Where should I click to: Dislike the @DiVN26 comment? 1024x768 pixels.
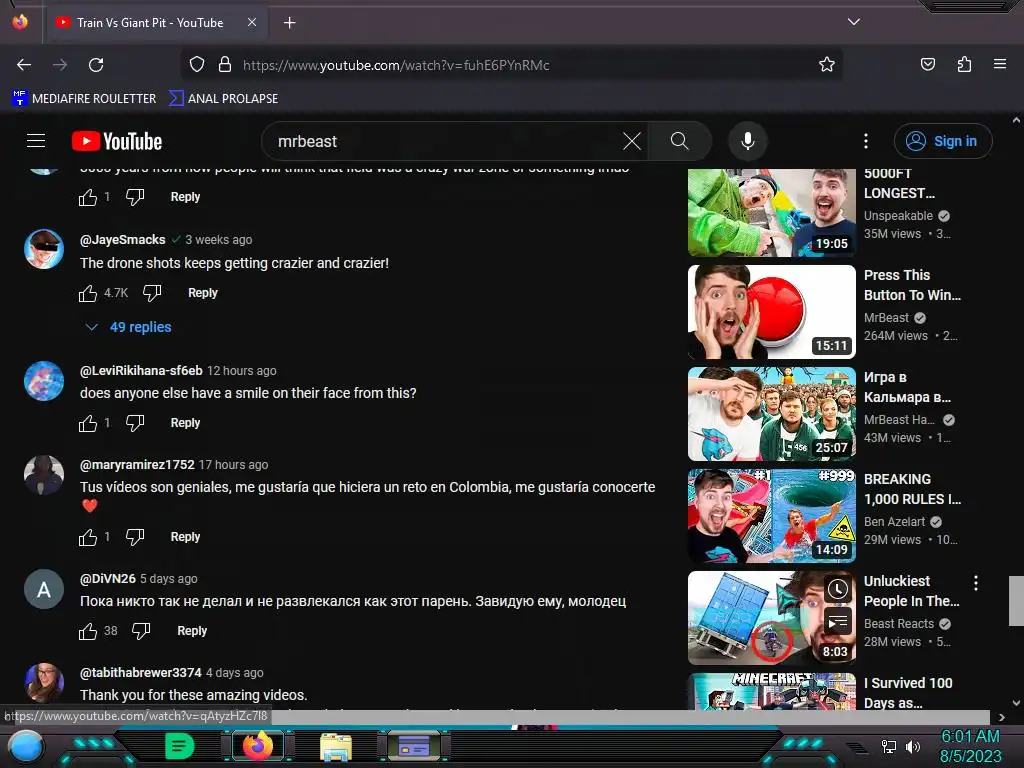(x=141, y=631)
